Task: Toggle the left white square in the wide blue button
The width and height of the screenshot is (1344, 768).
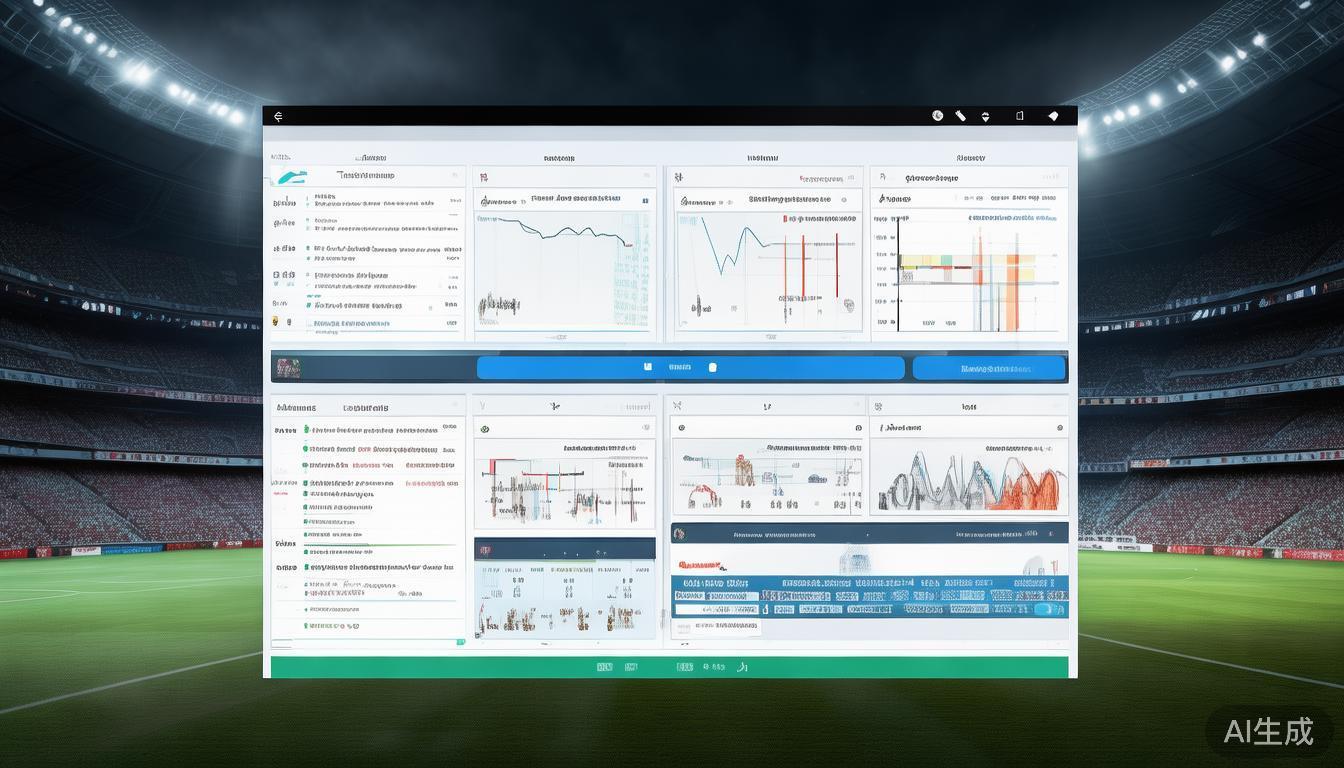Action: point(648,367)
